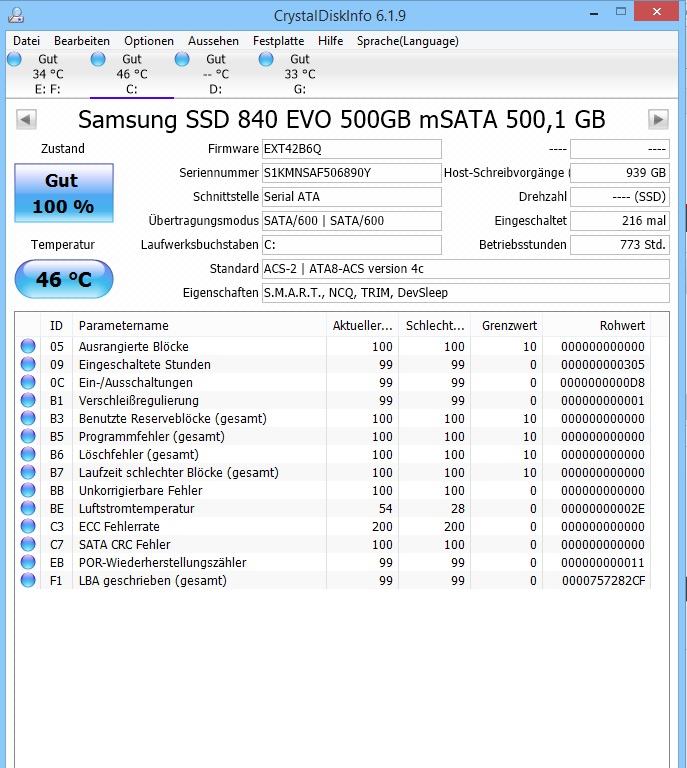The height and width of the screenshot is (768, 687).
Task: Open the Optionen menu
Action: 149,41
